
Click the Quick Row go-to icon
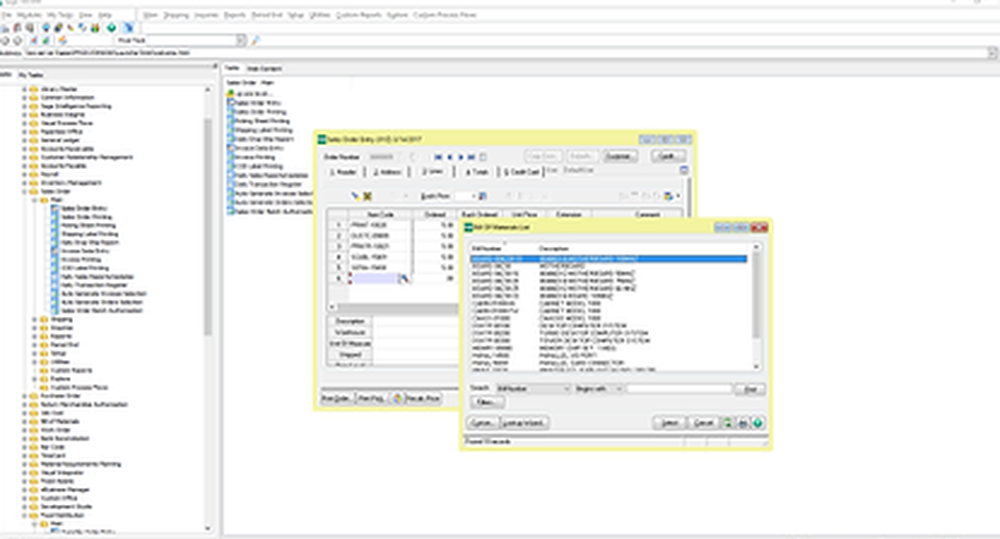coord(483,196)
